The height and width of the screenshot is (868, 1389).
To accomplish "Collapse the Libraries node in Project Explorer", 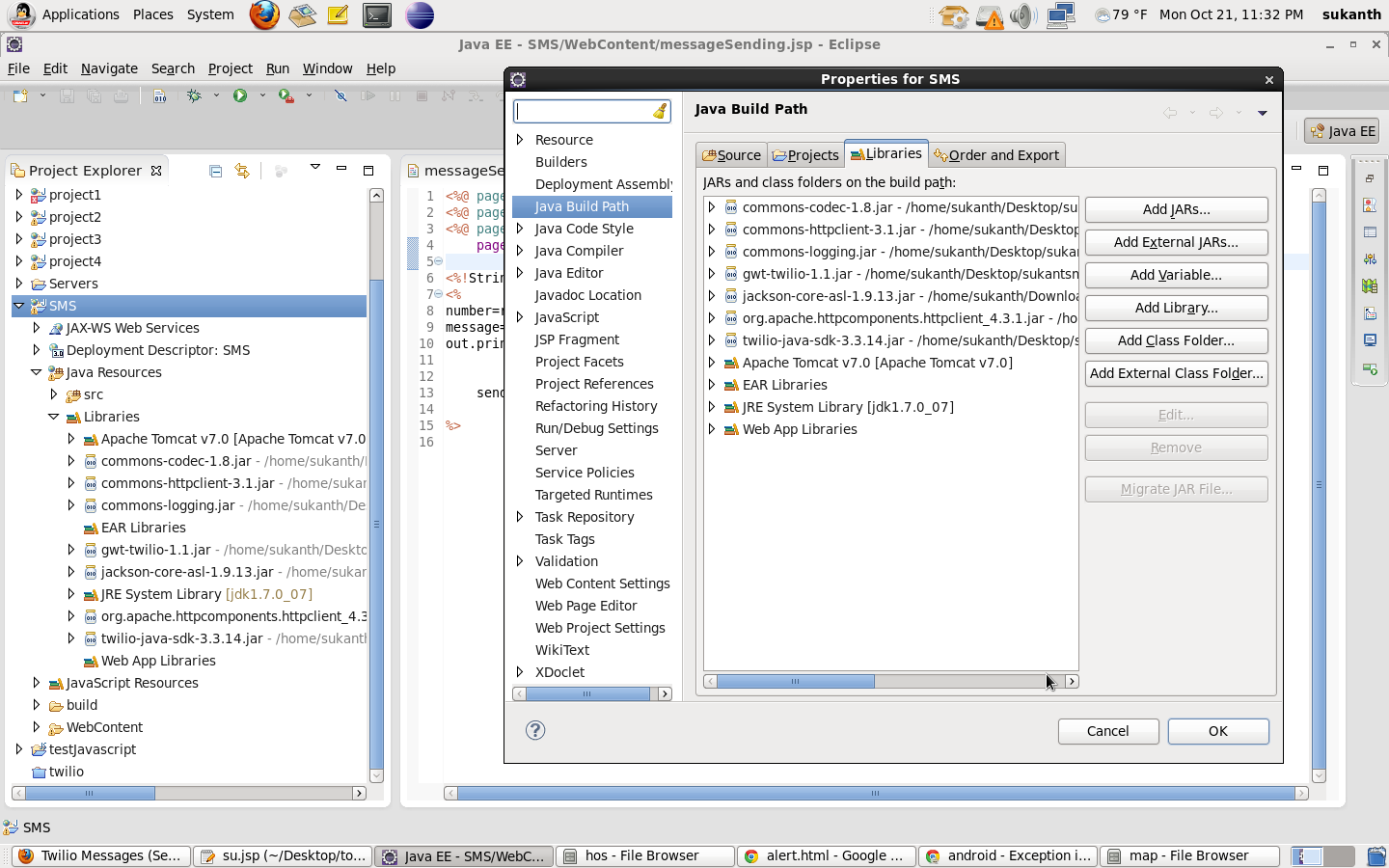I will [54, 417].
